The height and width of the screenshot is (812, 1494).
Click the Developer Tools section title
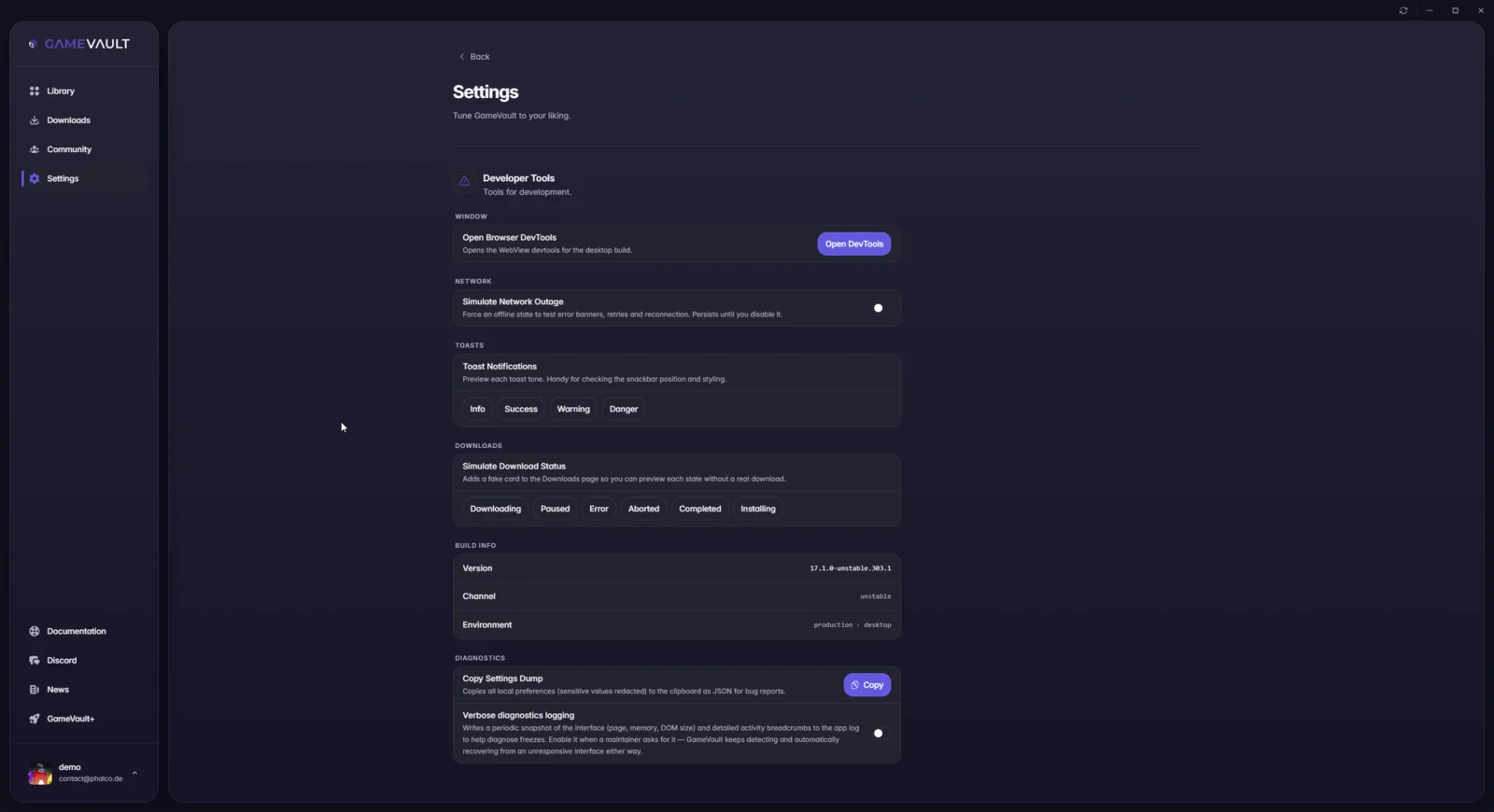(x=518, y=178)
